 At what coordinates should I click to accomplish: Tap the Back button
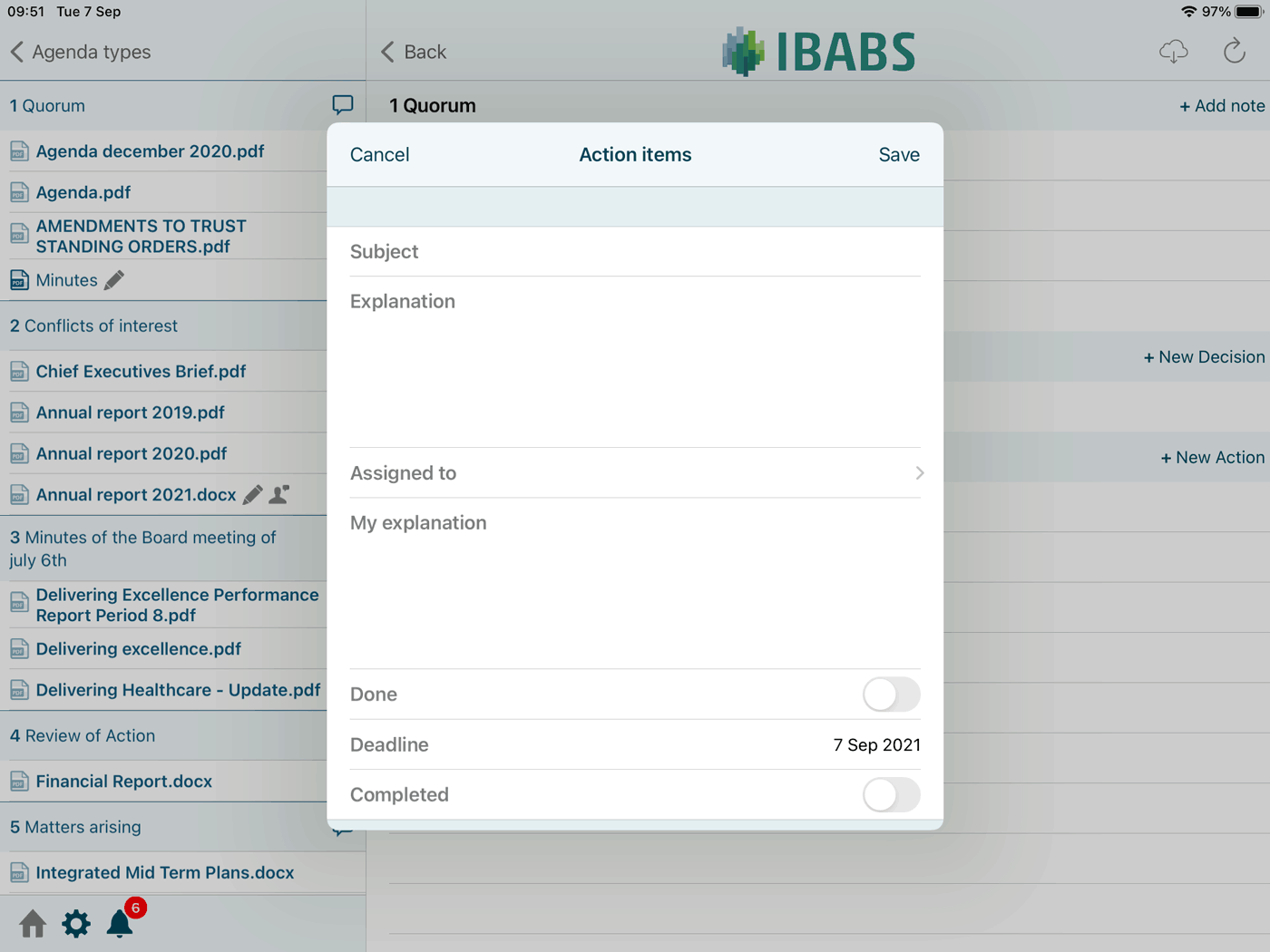[414, 52]
